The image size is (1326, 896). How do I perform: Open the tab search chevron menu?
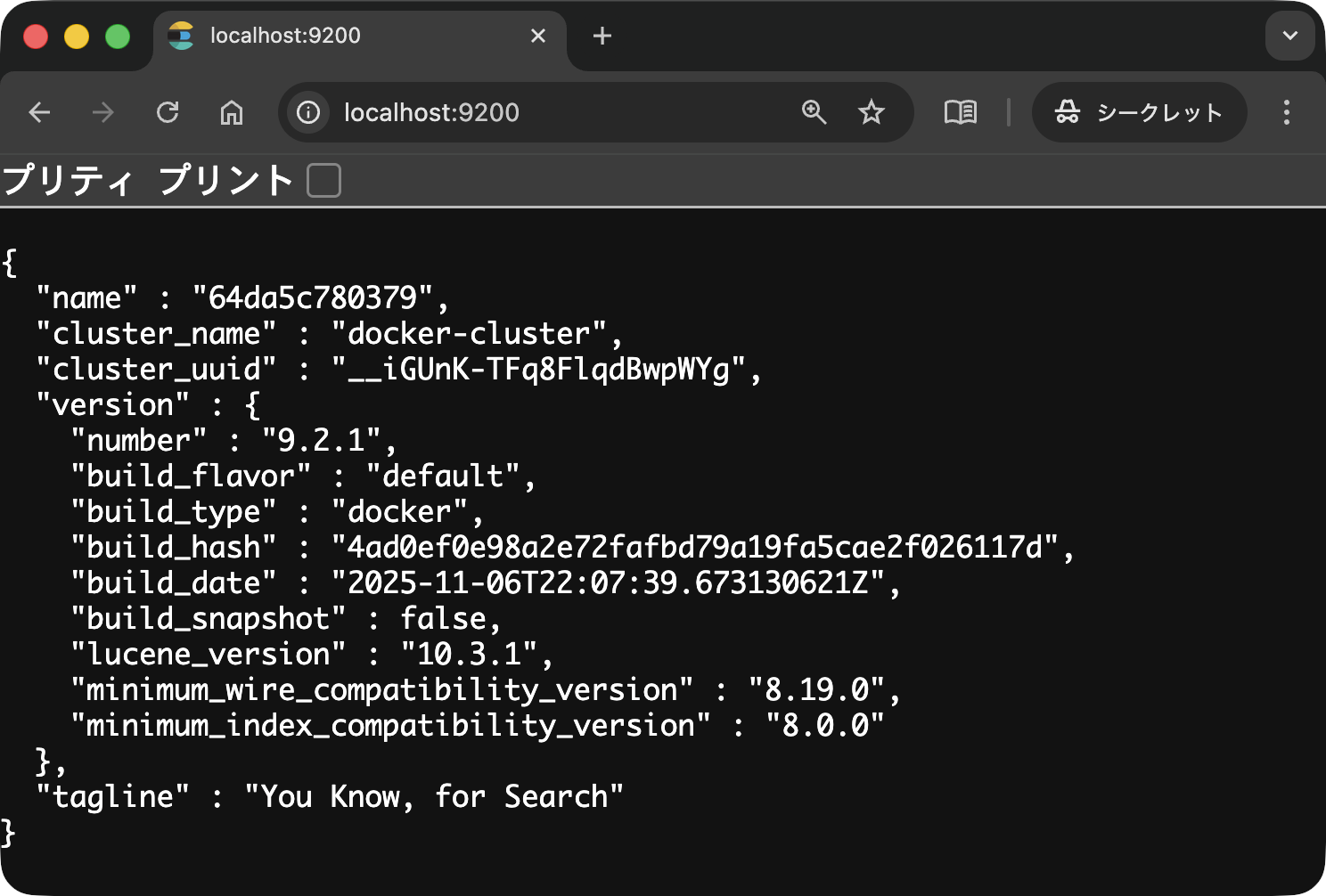tap(1289, 36)
